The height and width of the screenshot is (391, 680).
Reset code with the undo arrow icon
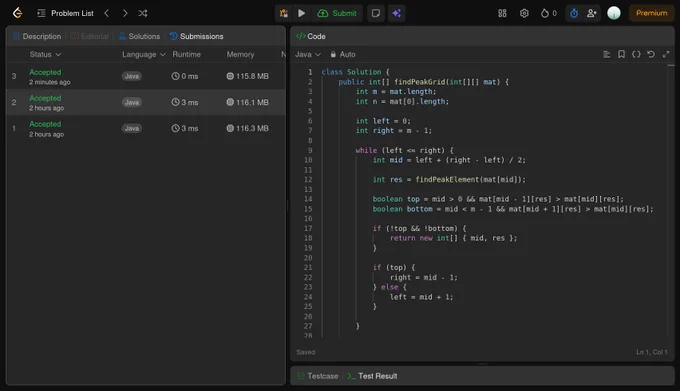(x=651, y=54)
